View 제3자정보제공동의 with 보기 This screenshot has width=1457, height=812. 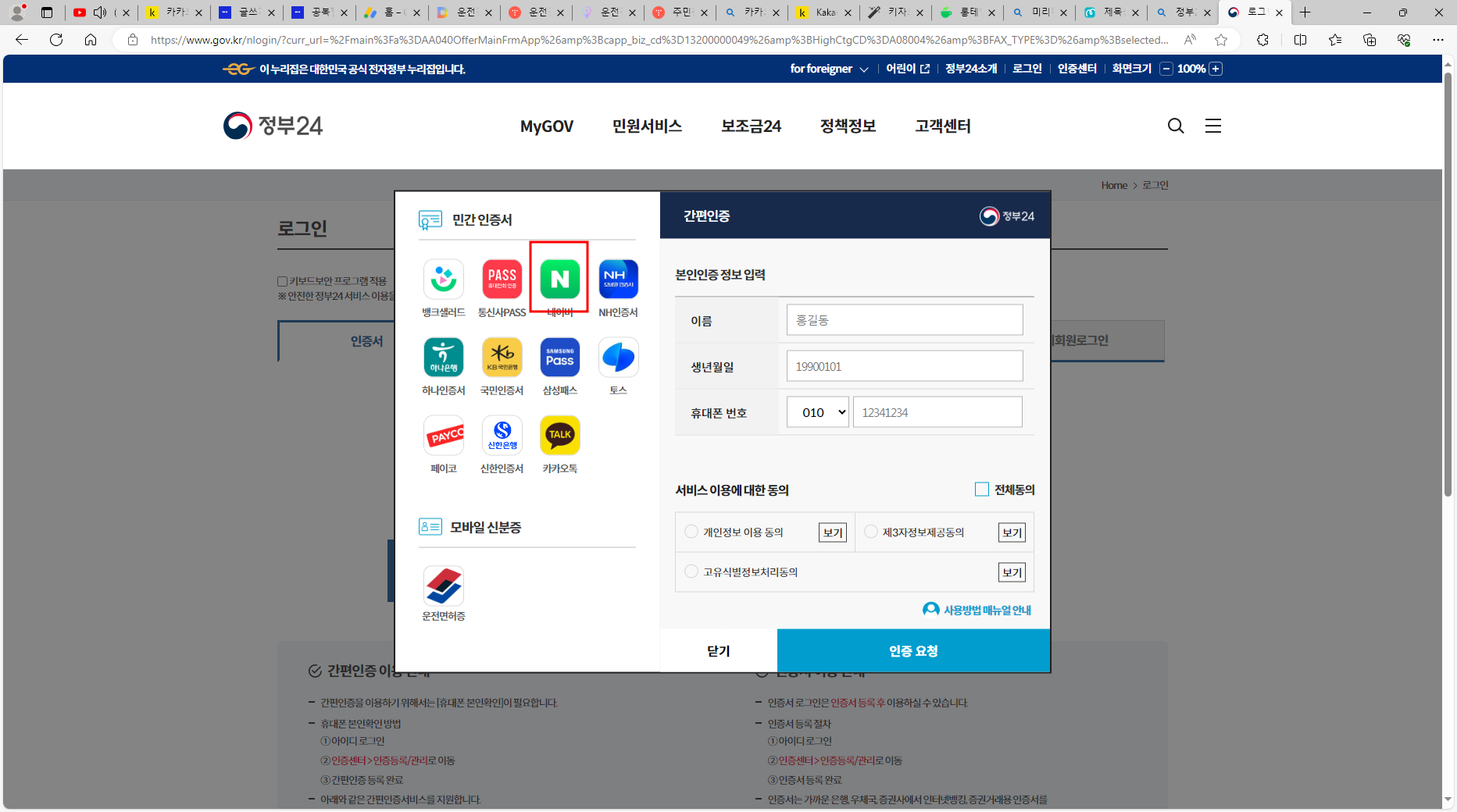(x=1012, y=532)
